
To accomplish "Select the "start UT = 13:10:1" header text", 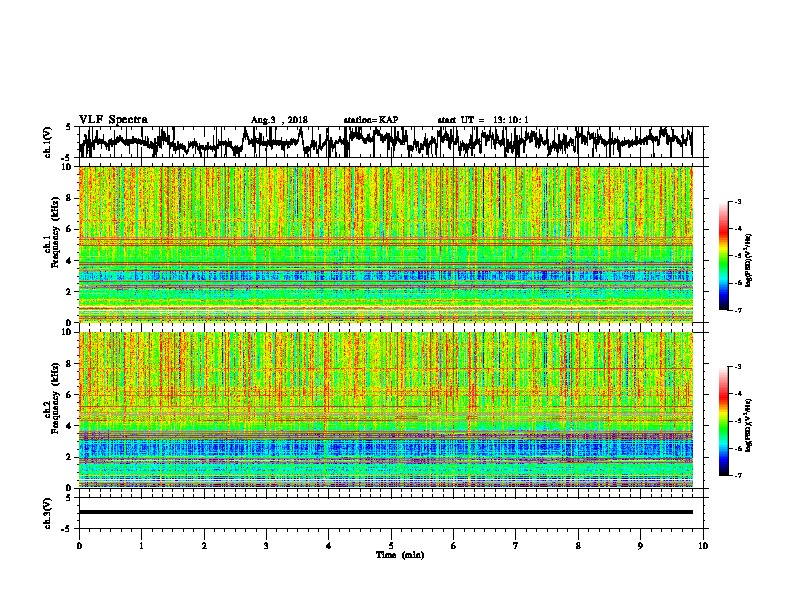I will pyautogui.click(x=483, y=120).
